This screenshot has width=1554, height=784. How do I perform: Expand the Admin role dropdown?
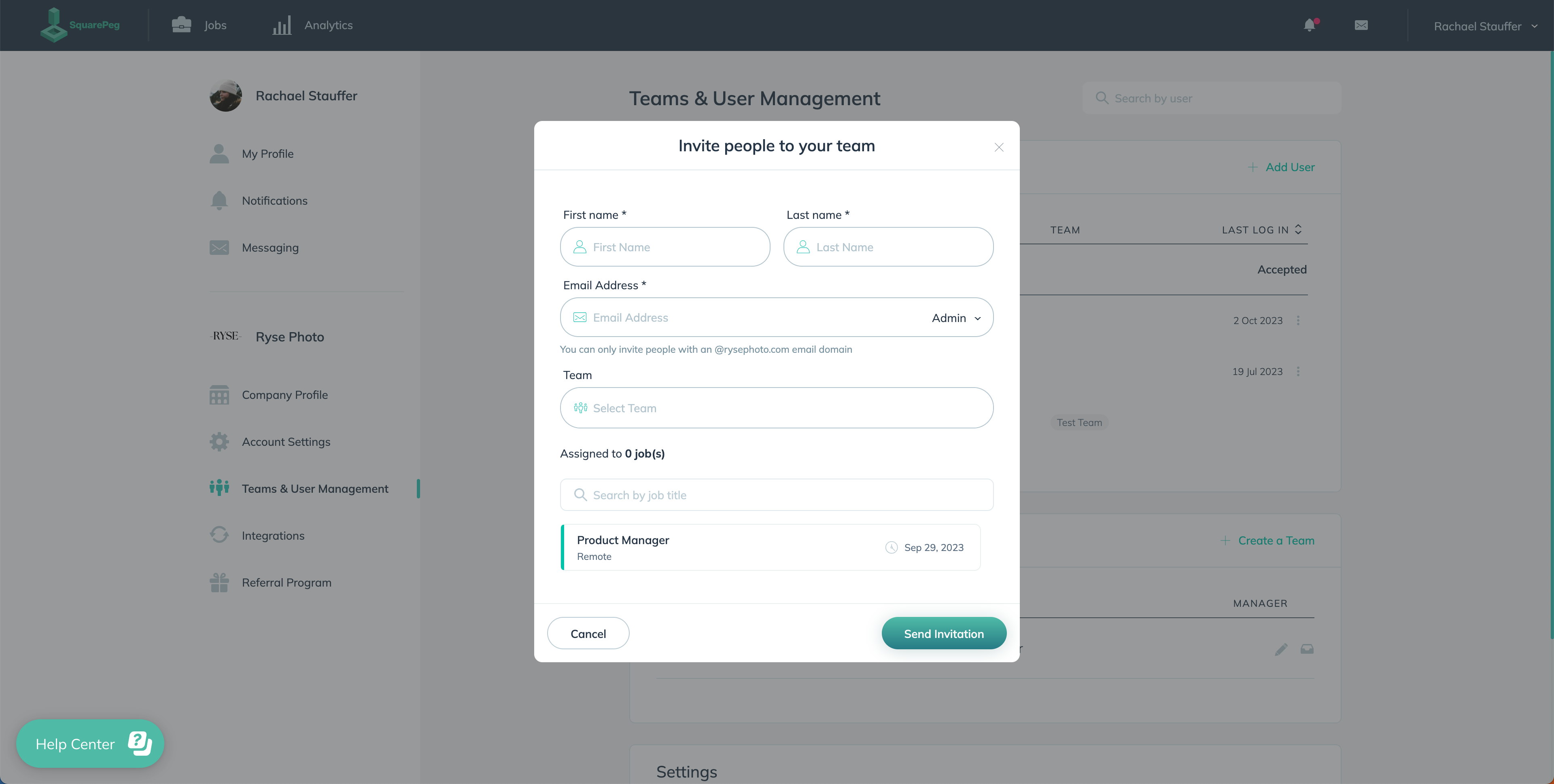point(955,317)
